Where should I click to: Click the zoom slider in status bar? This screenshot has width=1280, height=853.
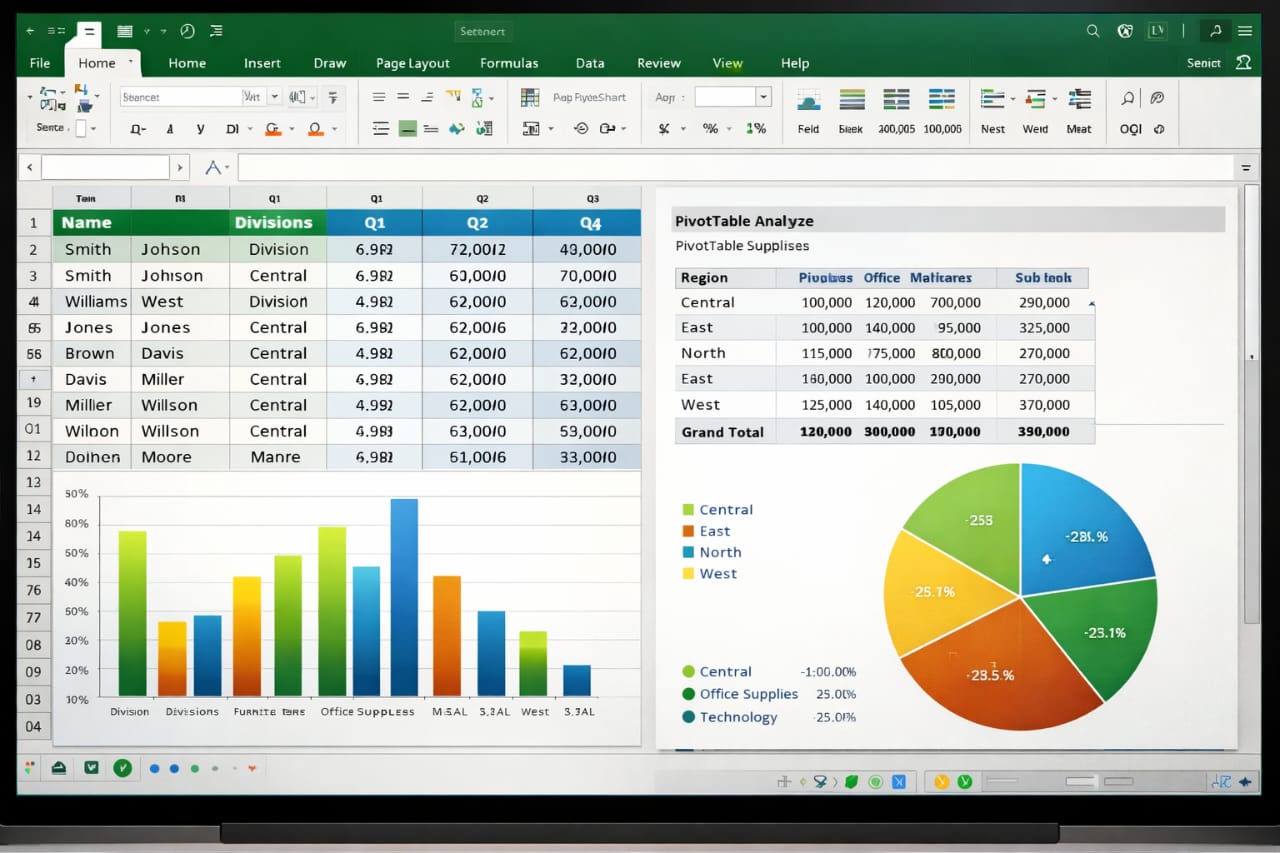(x=1085, y=781)
